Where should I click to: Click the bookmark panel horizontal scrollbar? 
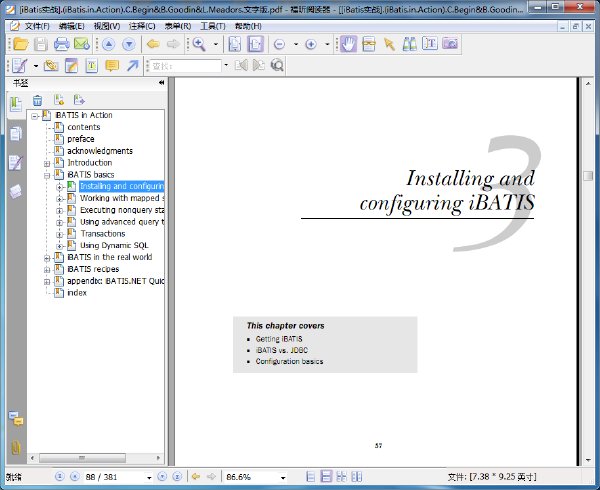[82, 458]
